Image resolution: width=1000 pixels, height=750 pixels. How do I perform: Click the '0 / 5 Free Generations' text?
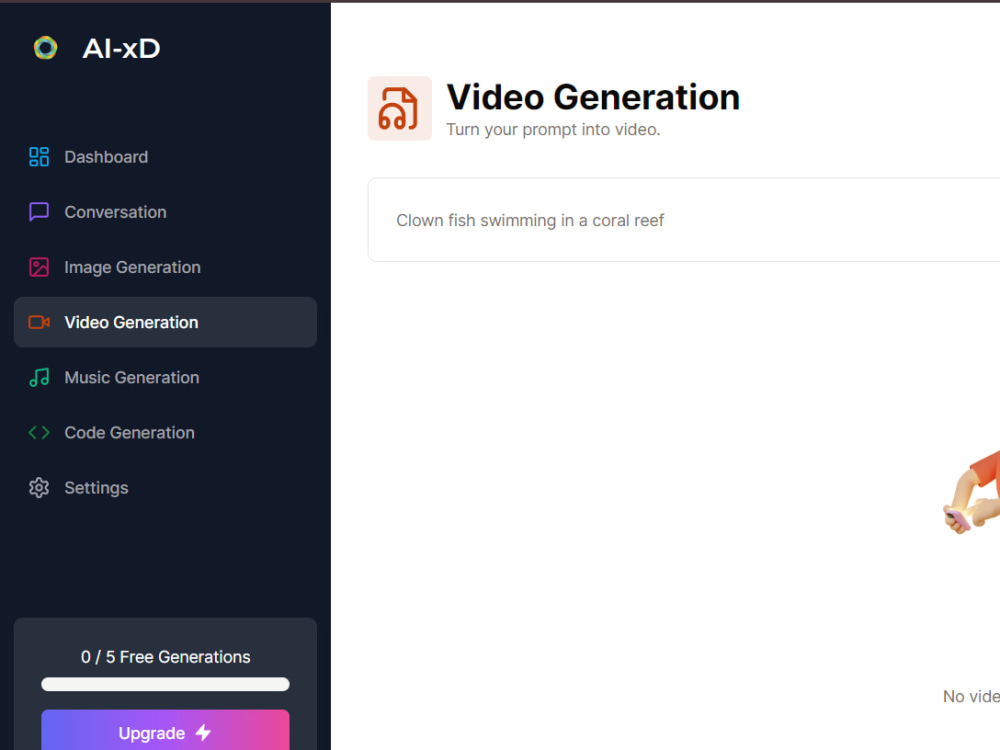(x=165, y=657)
